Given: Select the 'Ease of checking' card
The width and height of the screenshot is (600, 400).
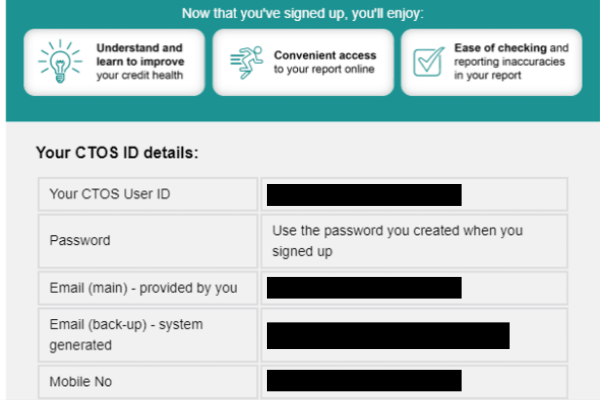Looking at the screenshot, I should [491, 62].
